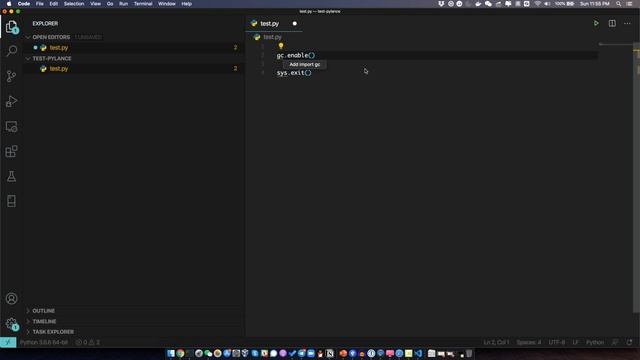Open the editor More Actions ellipsis
Image resolution: width=640 pixels, height=360 pixels.
coord(627,24)
